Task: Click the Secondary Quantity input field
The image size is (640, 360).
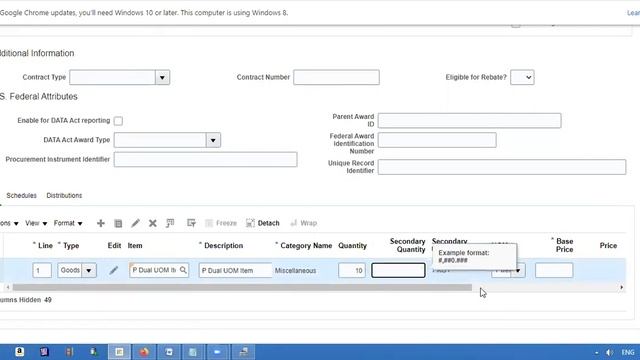Action: pyautogui.click(x=398, y=270)
